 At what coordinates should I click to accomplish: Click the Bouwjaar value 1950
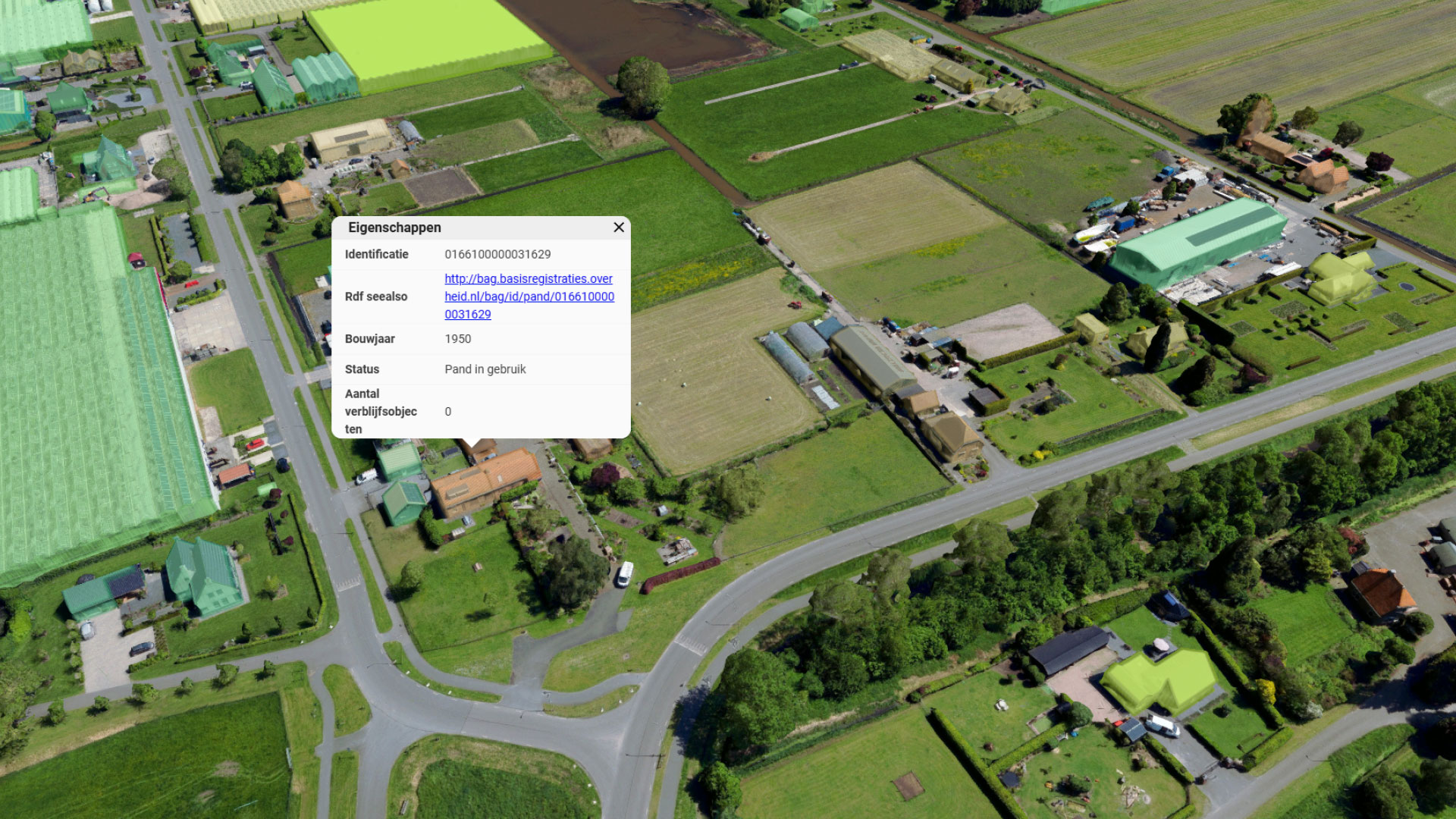tap(457, 339)
